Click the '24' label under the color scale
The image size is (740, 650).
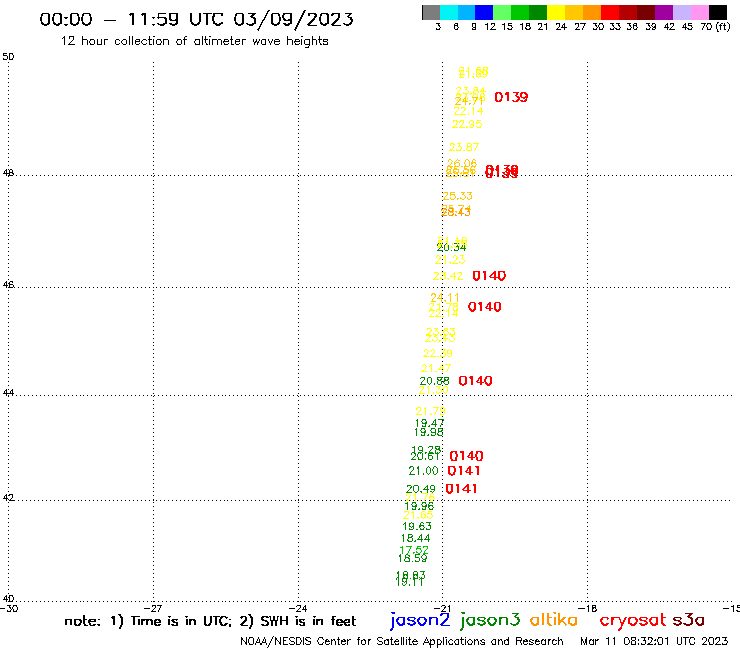point(561,27)
